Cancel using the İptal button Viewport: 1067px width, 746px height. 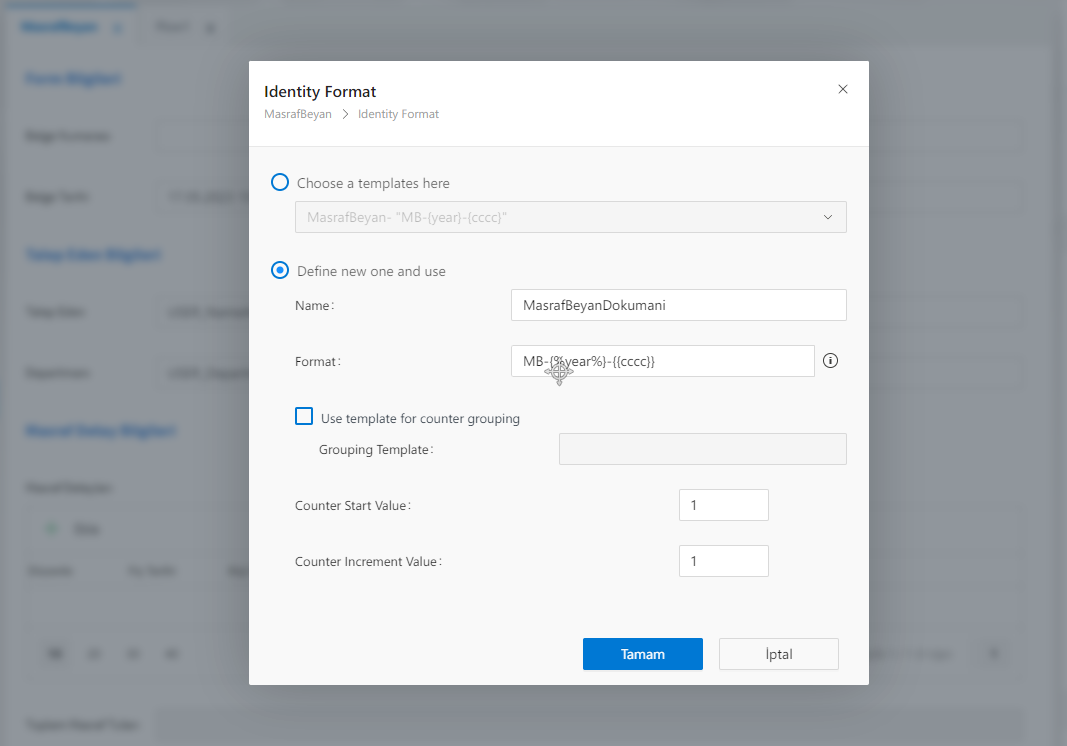(778, 654)
